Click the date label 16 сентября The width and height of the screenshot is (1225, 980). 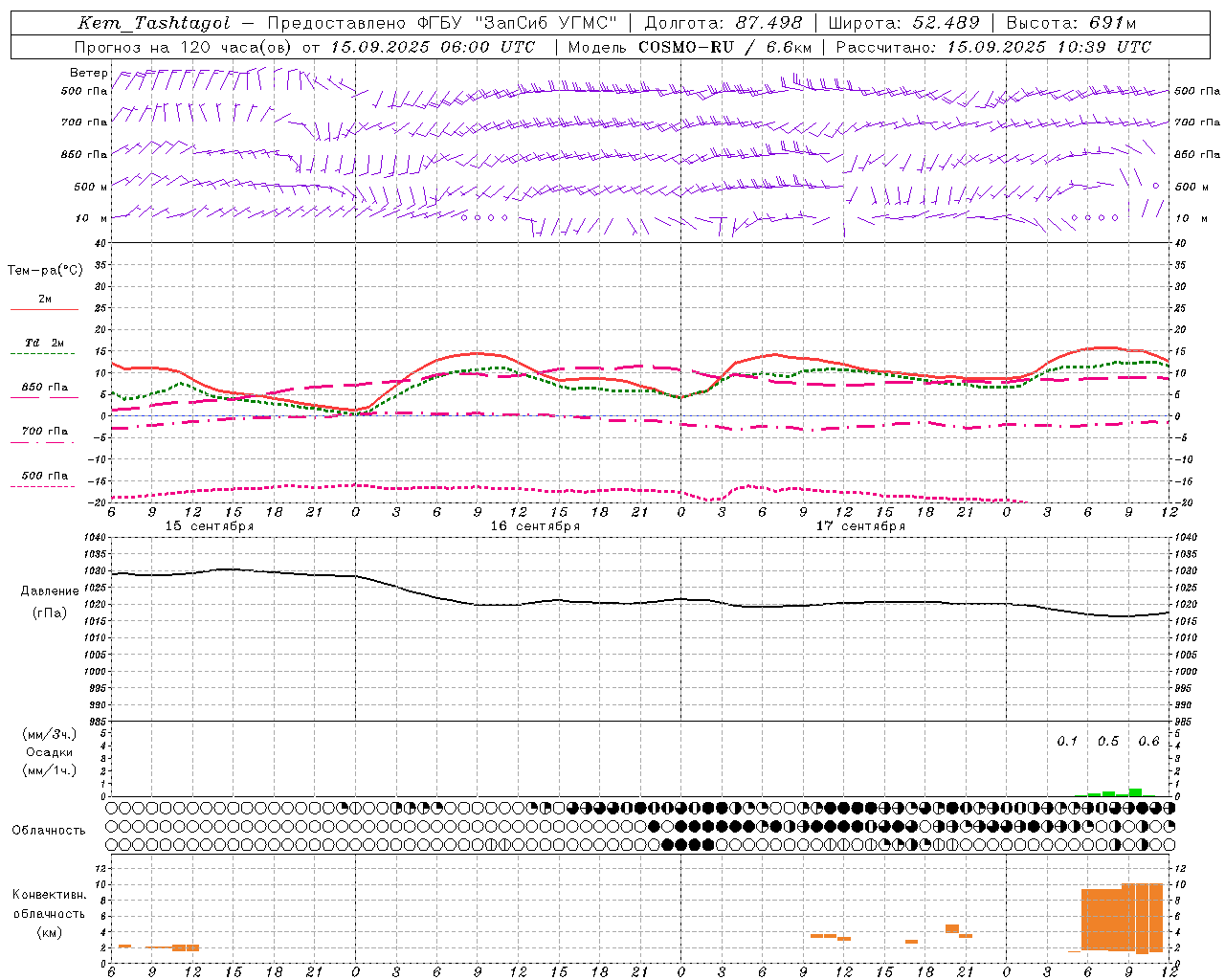(x=535, y=526)
